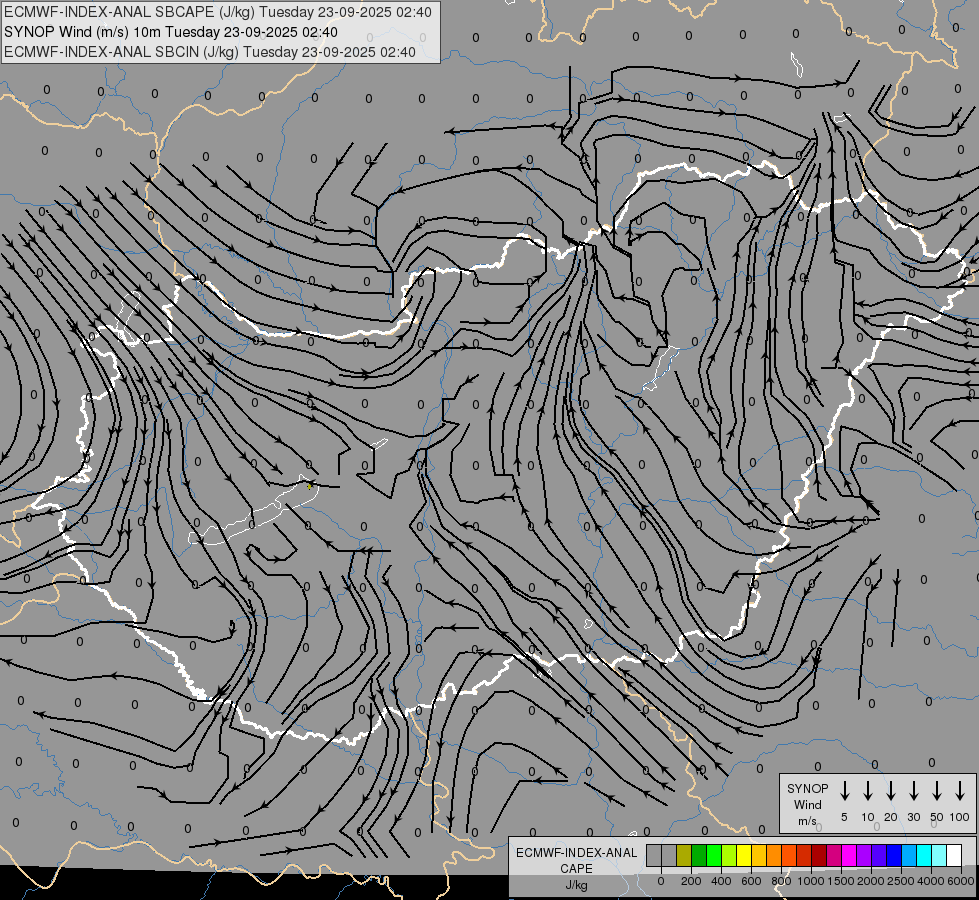Pick the pure yellow CAPE swatch

(x=744, y=856)
